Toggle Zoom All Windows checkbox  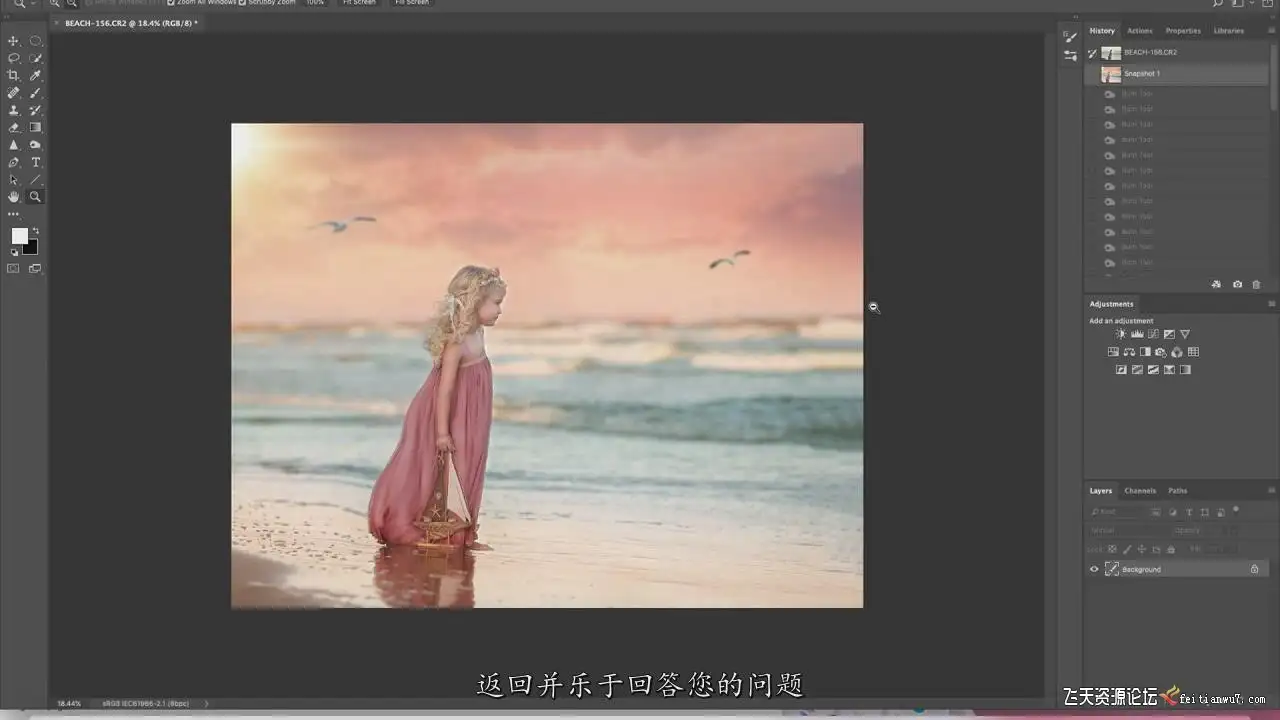coord(171,3)
